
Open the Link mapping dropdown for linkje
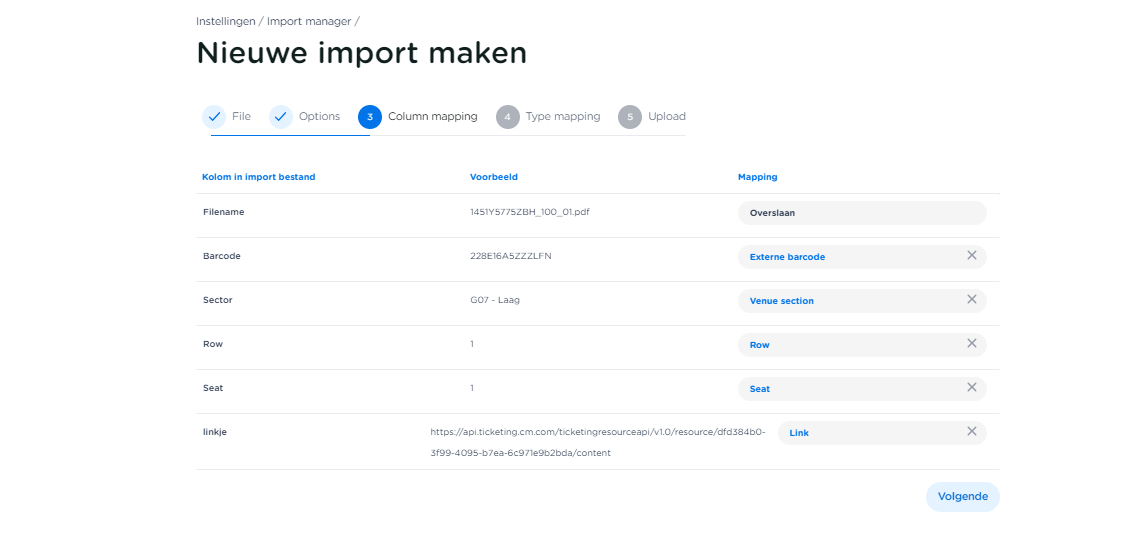click(865, 433)
